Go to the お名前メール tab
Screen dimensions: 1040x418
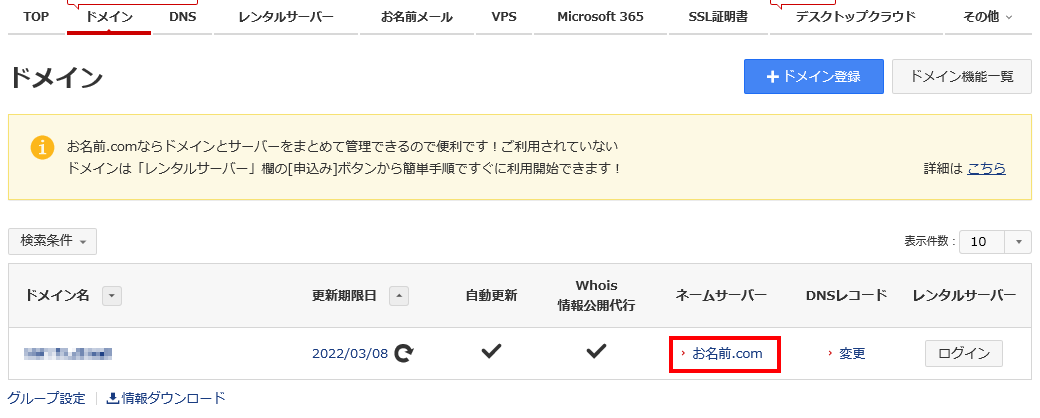click(x=417, y=17)
